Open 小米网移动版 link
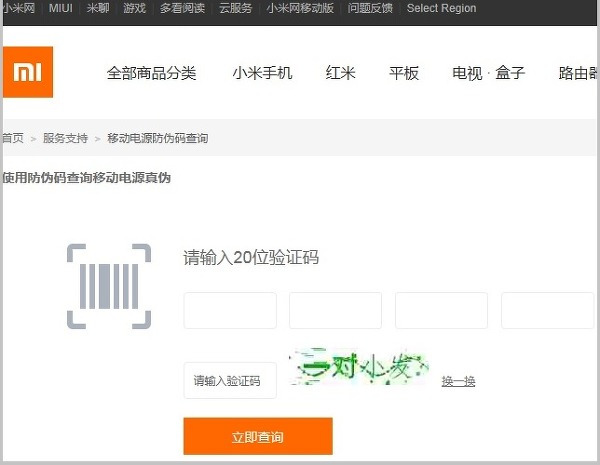This screenshot has height=465, width=600. 300,8
